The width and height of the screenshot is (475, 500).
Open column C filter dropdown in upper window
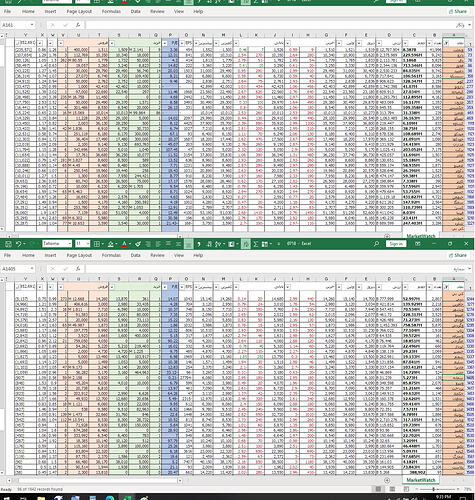[x=405, y=43]
